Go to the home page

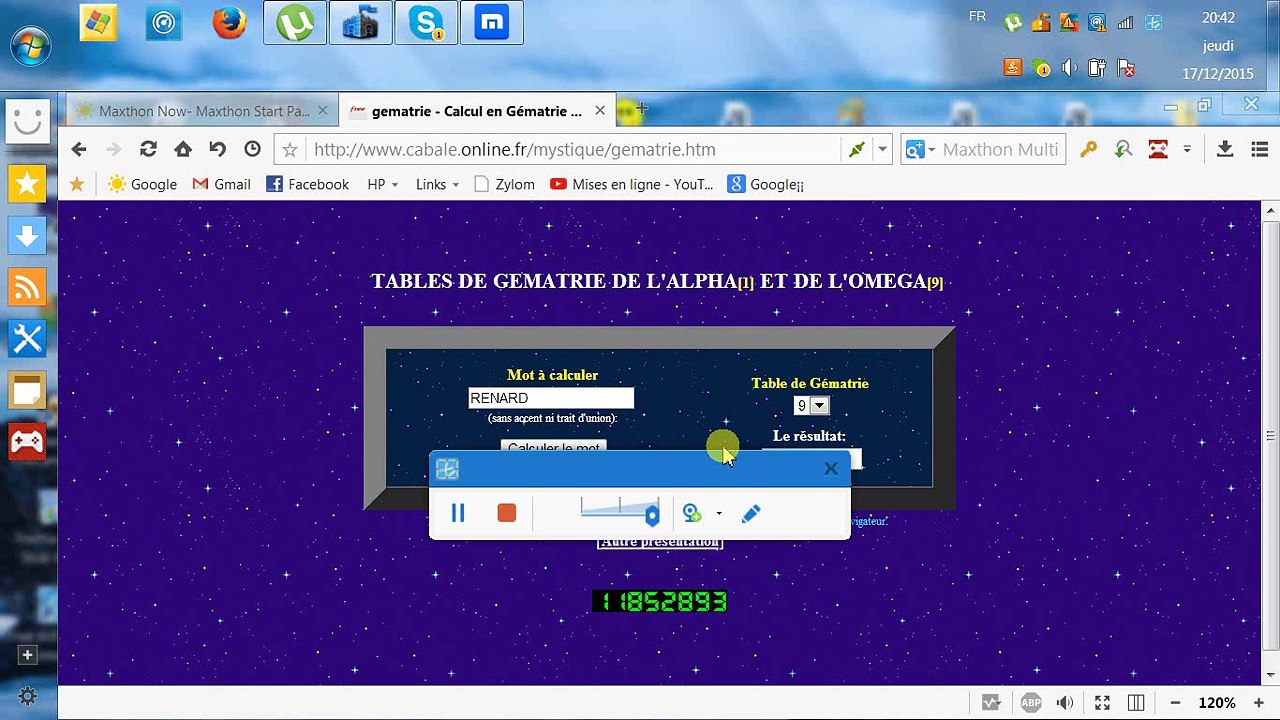point(182,149)
